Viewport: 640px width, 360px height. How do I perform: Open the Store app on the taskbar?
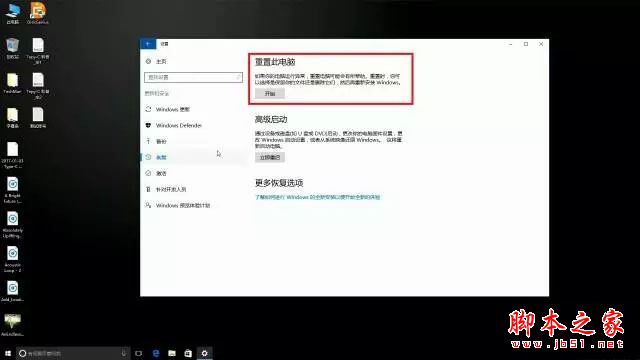tap(188, 353)
